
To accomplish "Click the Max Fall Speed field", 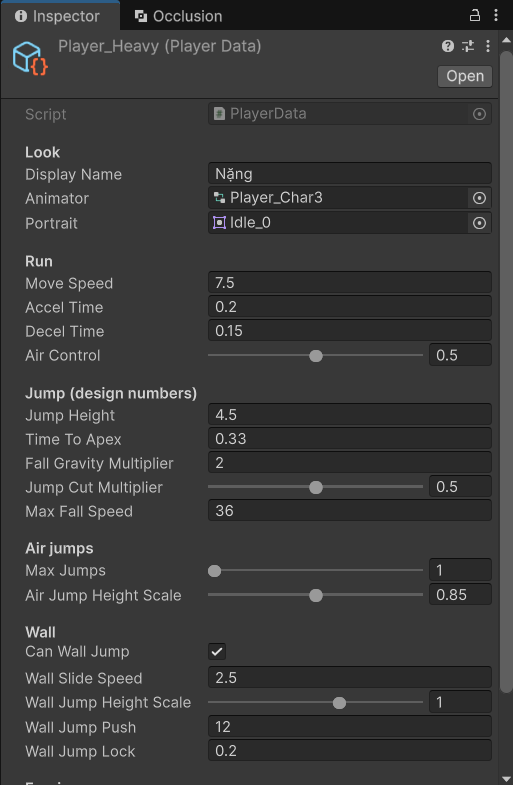I will (x=350, y=511).
